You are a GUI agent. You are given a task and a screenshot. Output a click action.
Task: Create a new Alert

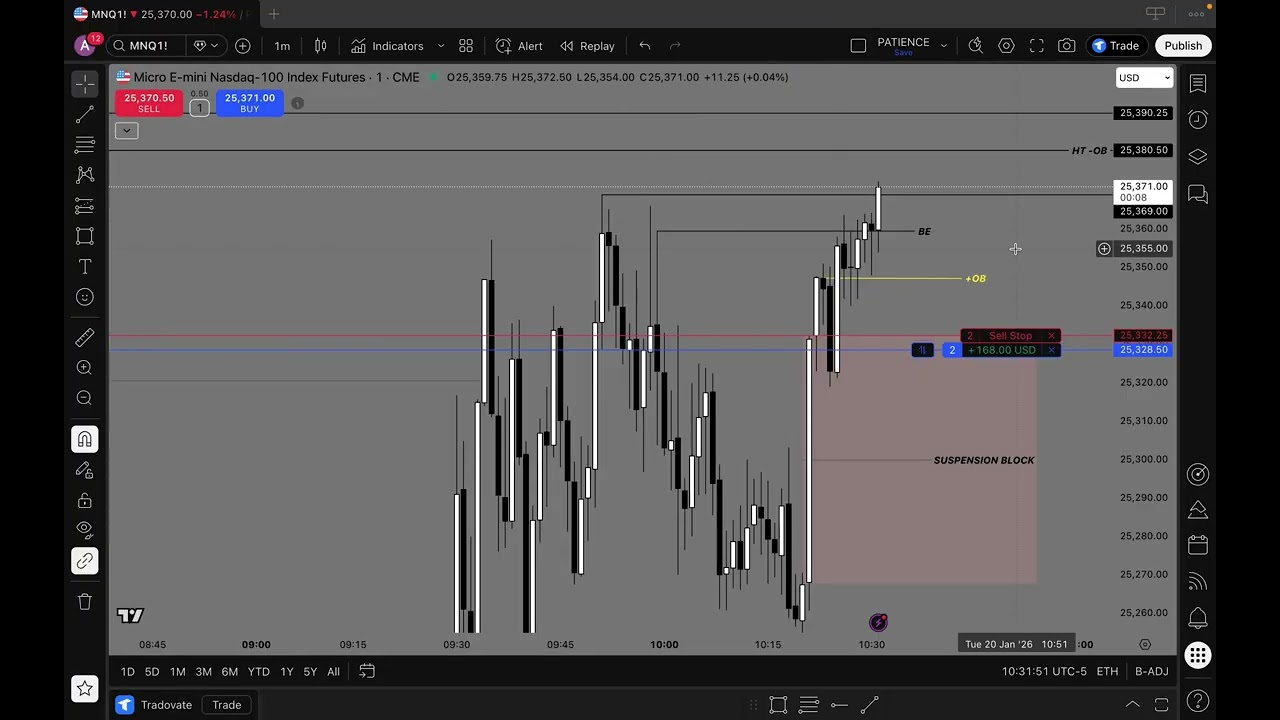click(519, 46)
